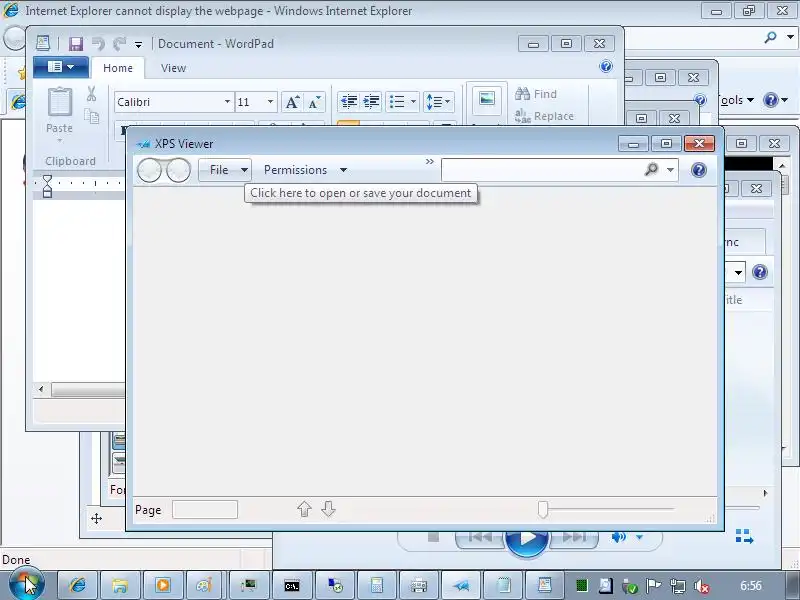Screen dimensions: 800x600
Task: Click Undo in WordPad quick access toolbar
Action: click(x=98, y=44)
